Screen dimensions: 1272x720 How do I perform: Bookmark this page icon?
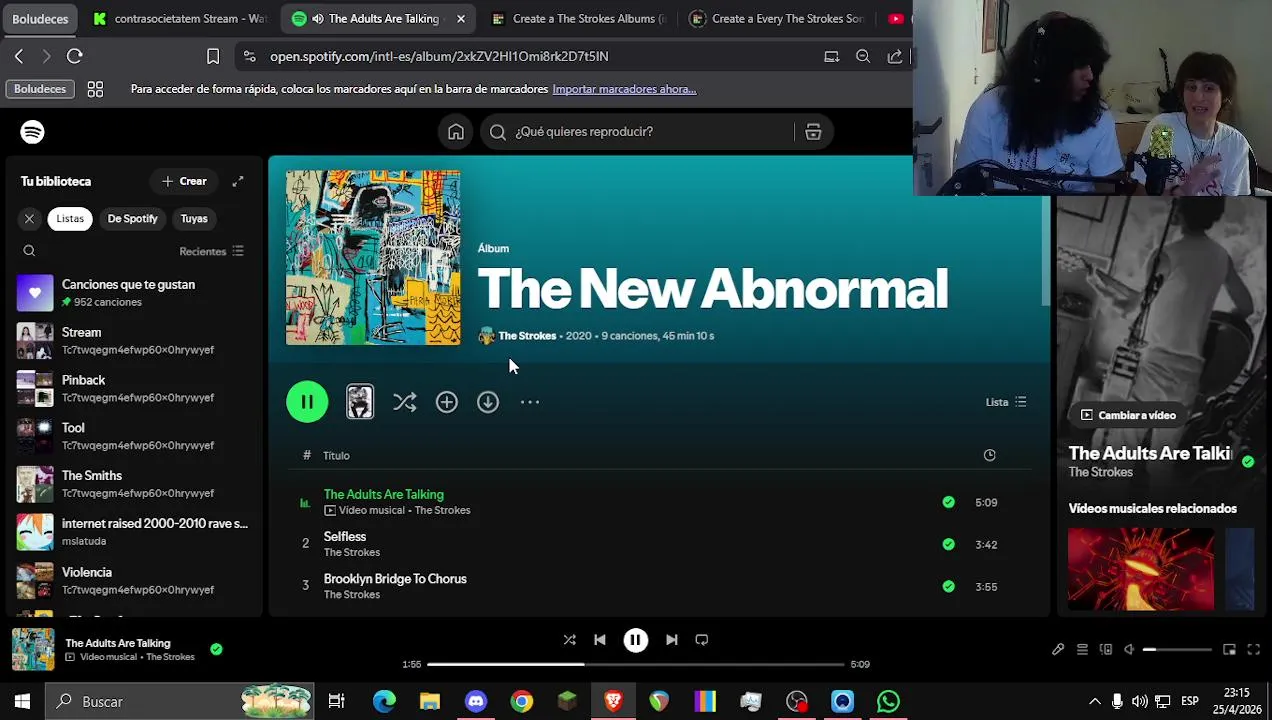click(x=213, y=56)
